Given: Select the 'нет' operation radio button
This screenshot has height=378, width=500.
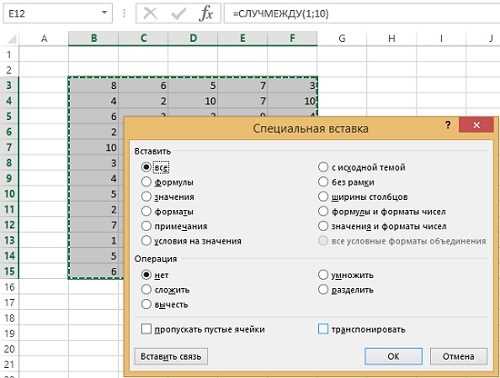Looking at the screenshot, I should 146,275.
